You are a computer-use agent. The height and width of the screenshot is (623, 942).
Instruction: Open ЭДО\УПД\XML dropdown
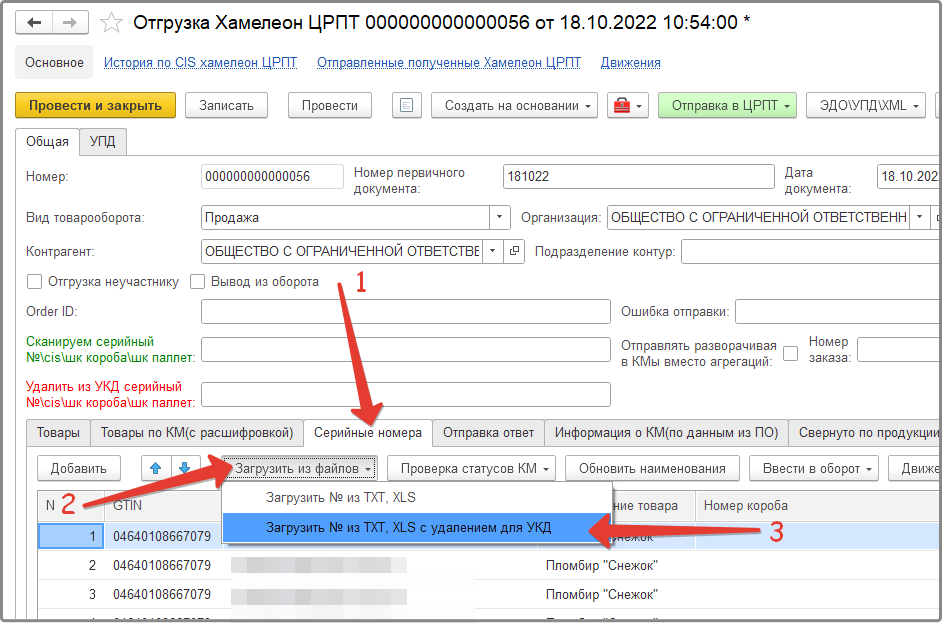[866, 106]
